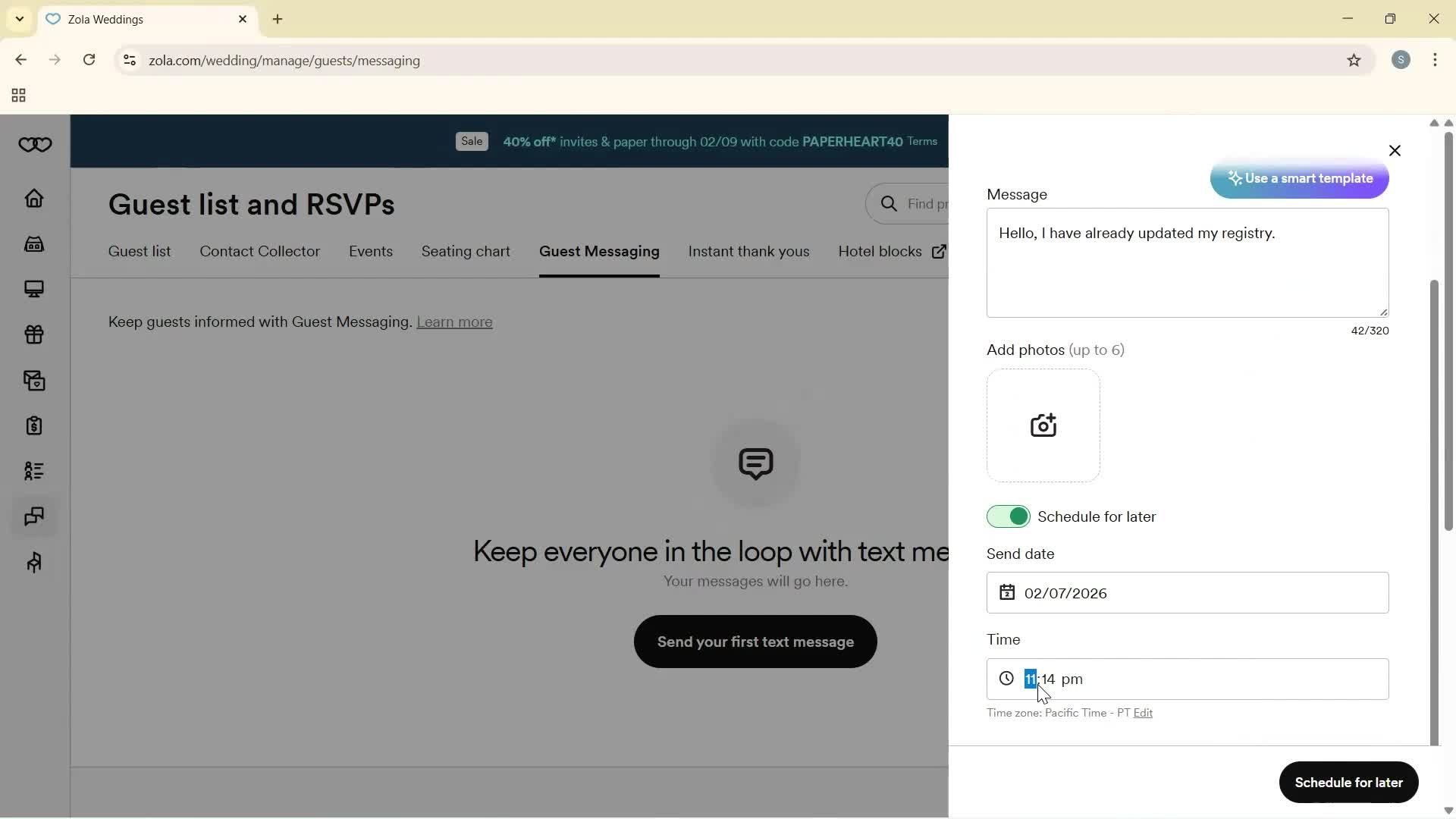
Task: Open the Send date calendar picker
Action: [1006, 593]
